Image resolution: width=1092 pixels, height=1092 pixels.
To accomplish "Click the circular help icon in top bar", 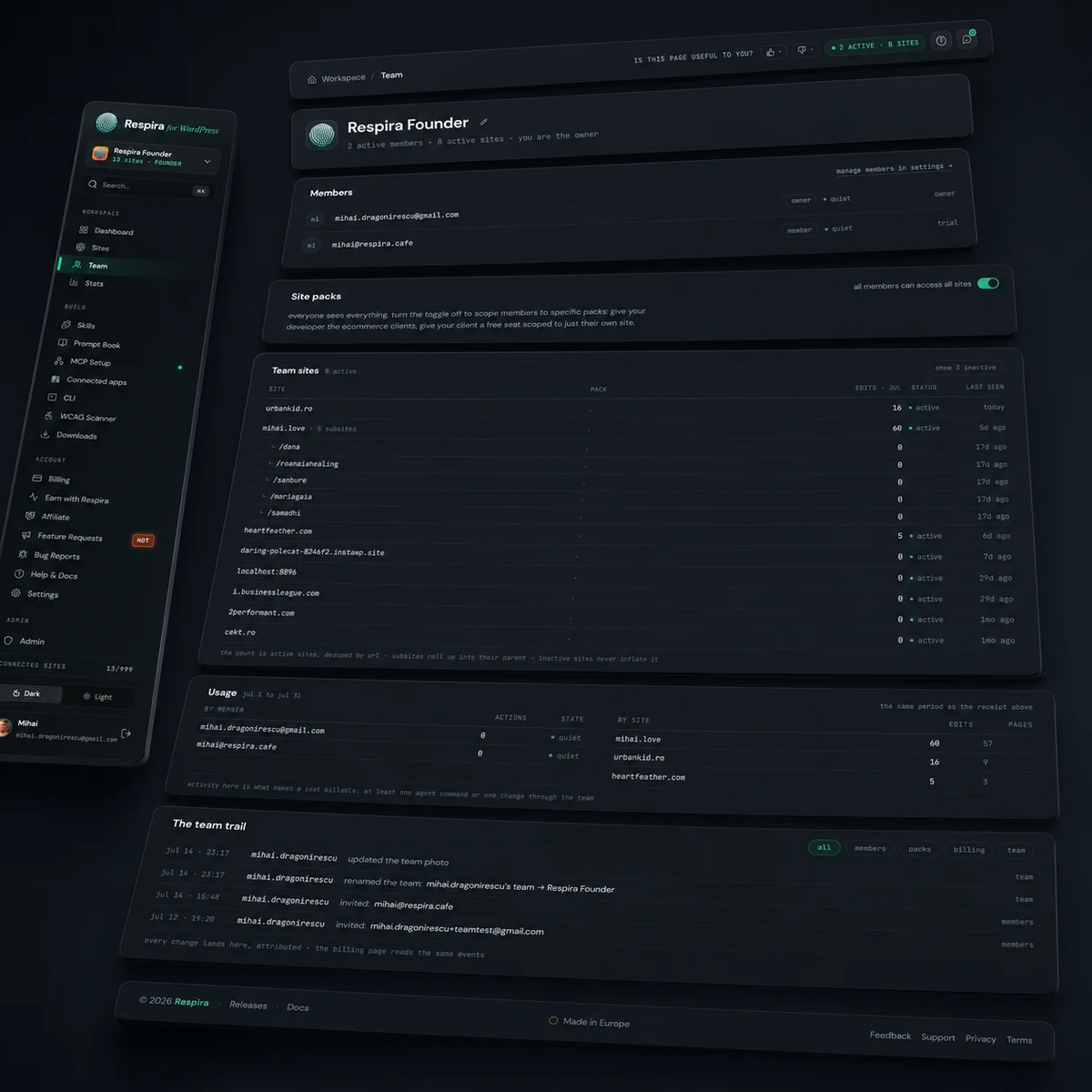I will [942, 40].
